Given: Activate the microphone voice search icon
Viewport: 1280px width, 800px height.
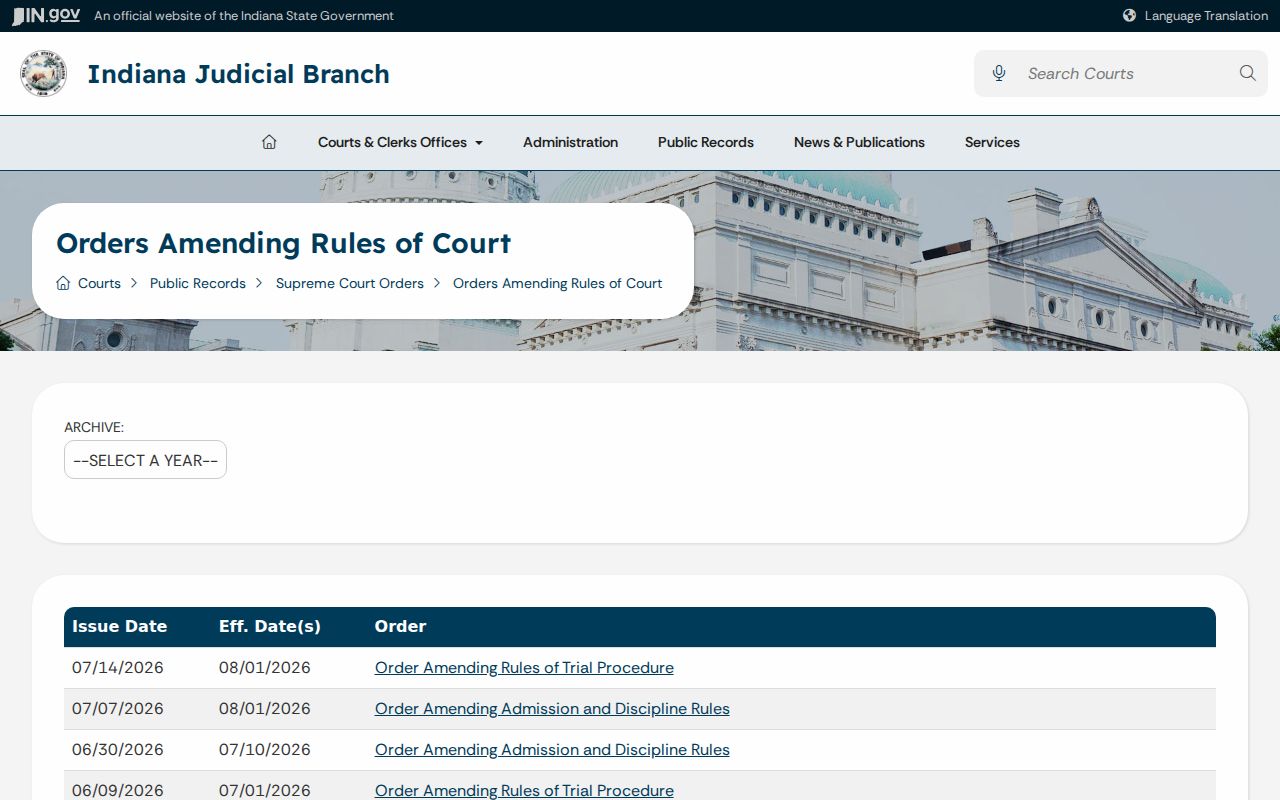Looking at the screenshot, I should [998, 73].
